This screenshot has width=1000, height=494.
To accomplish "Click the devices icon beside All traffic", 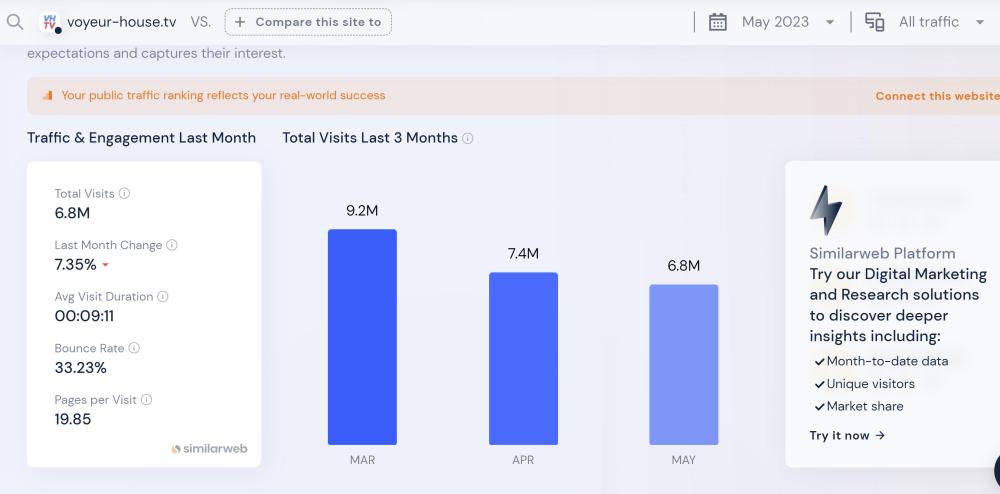I will (x=874, y=22).
